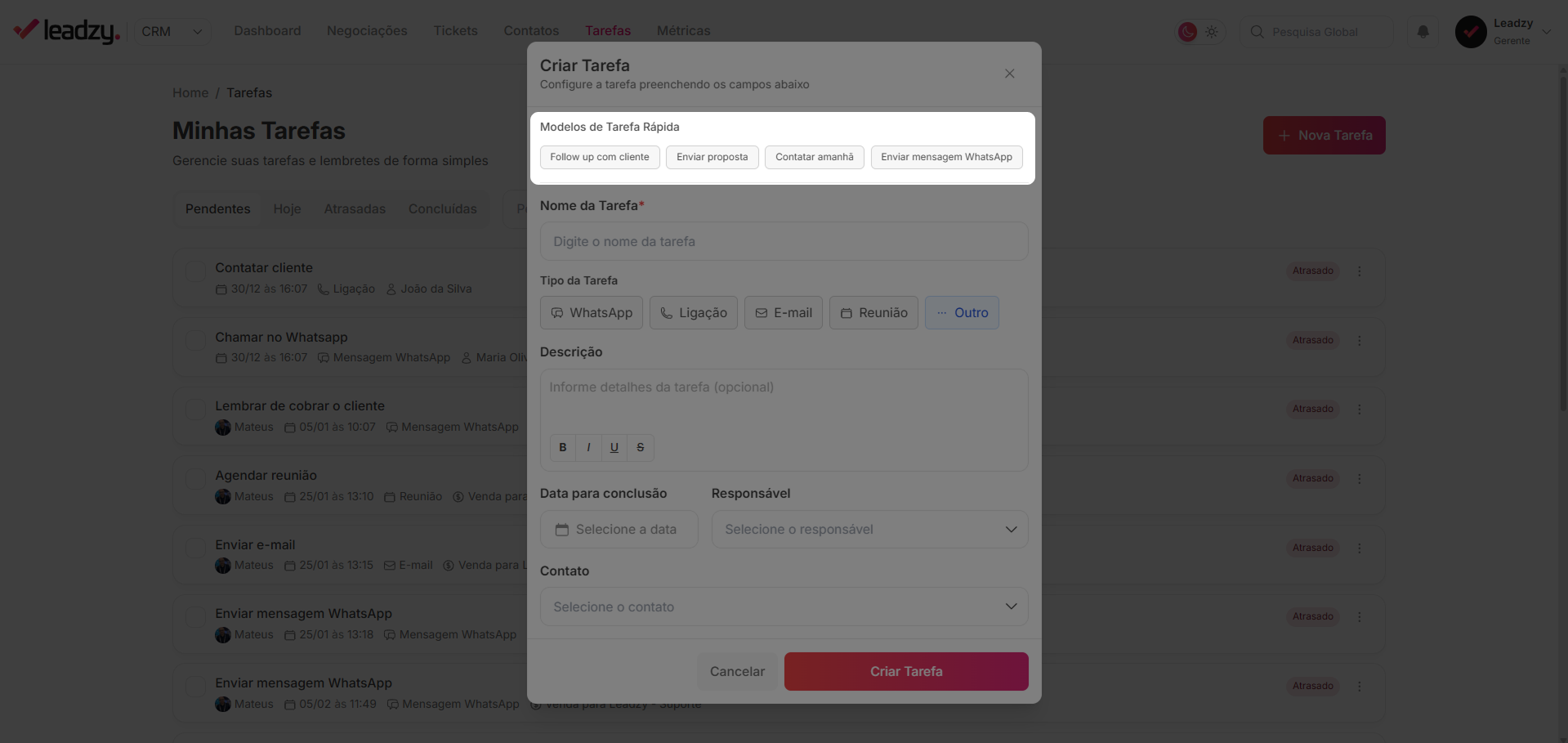Click the Leadzy profile avatar

click(x=1471, y=32)
